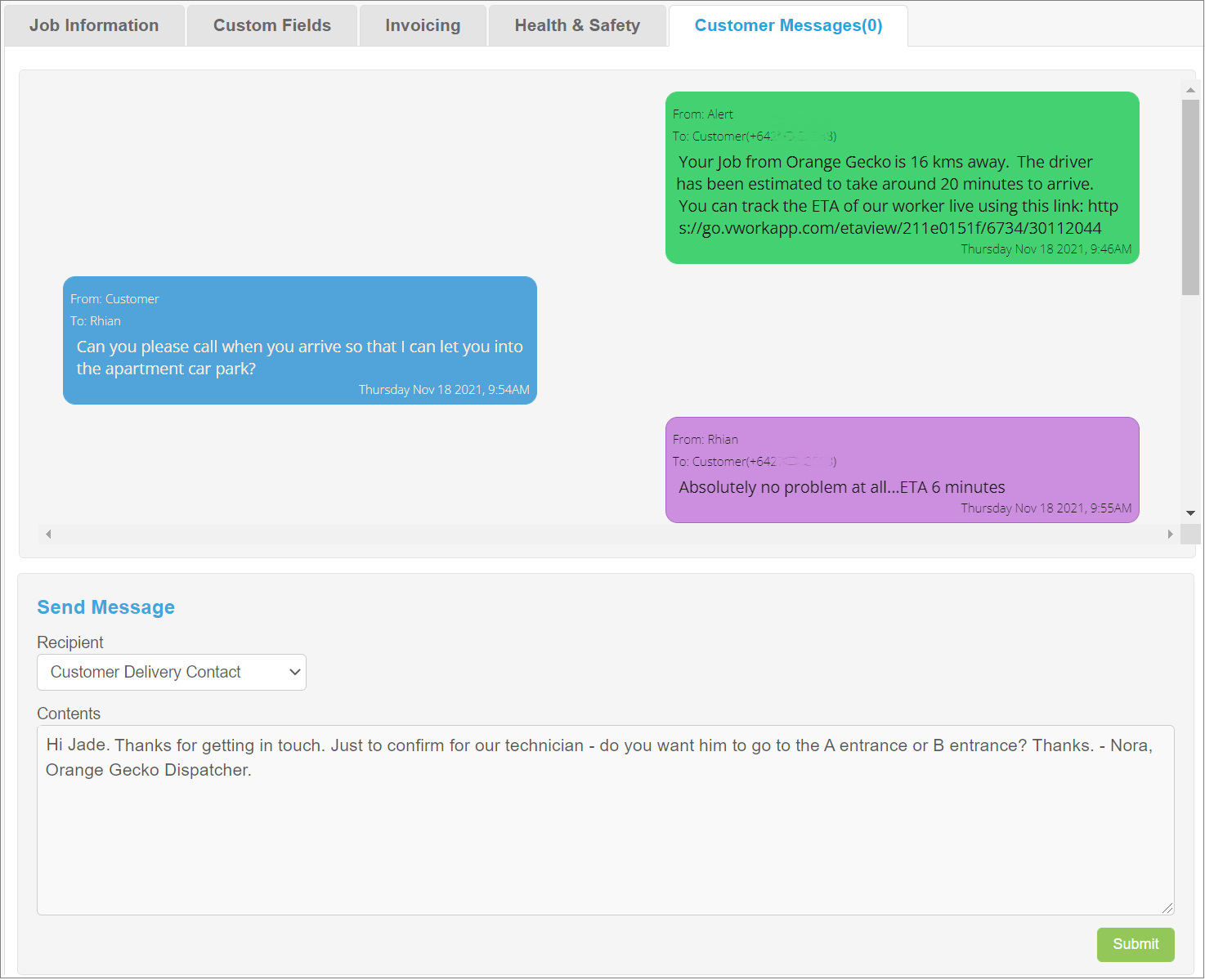Click the horizontal scroll right arrow
The image size is (1205, 980).
click(1171, 534)
